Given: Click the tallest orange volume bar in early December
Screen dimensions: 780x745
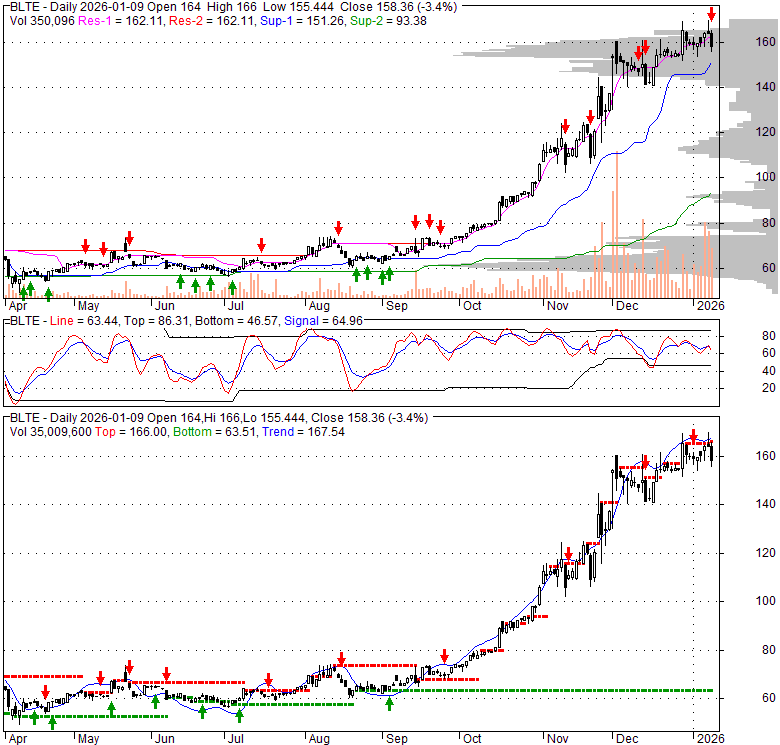Looking at the screenshot, I should tap(617, 225).
